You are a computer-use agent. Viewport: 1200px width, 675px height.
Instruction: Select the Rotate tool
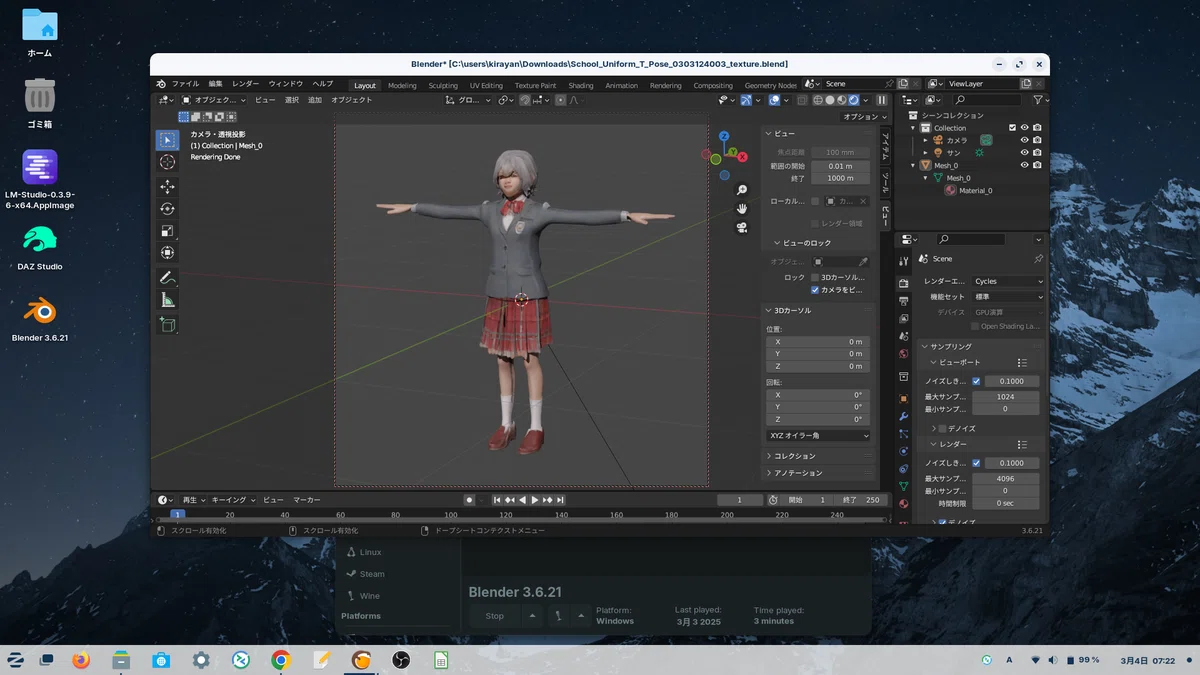[167, 209]
